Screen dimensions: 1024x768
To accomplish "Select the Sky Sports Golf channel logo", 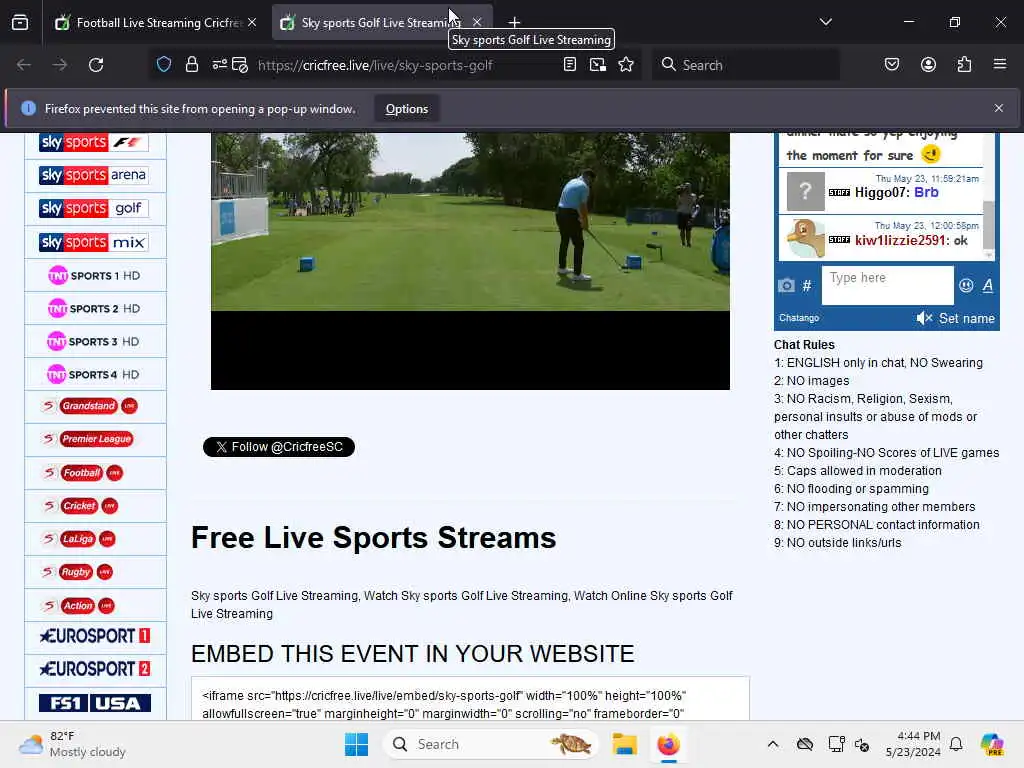I will (x=95, y=208).
